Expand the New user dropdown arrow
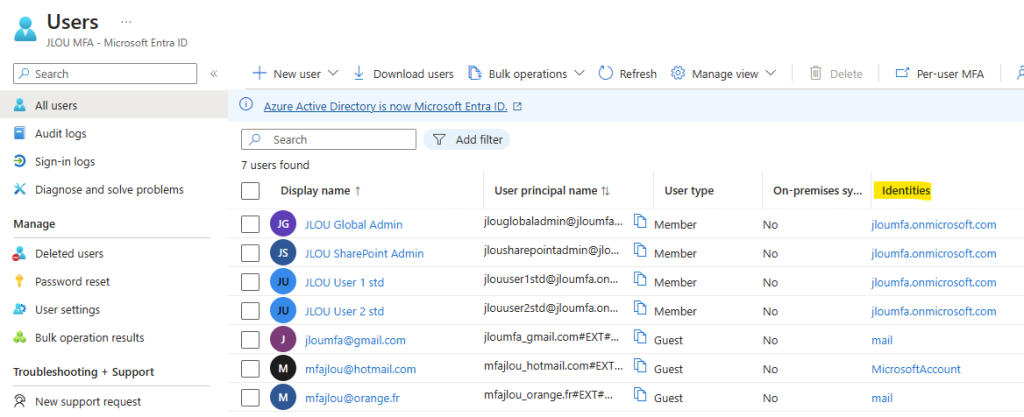Screen dimensions: 1024x417 point(332,73)
